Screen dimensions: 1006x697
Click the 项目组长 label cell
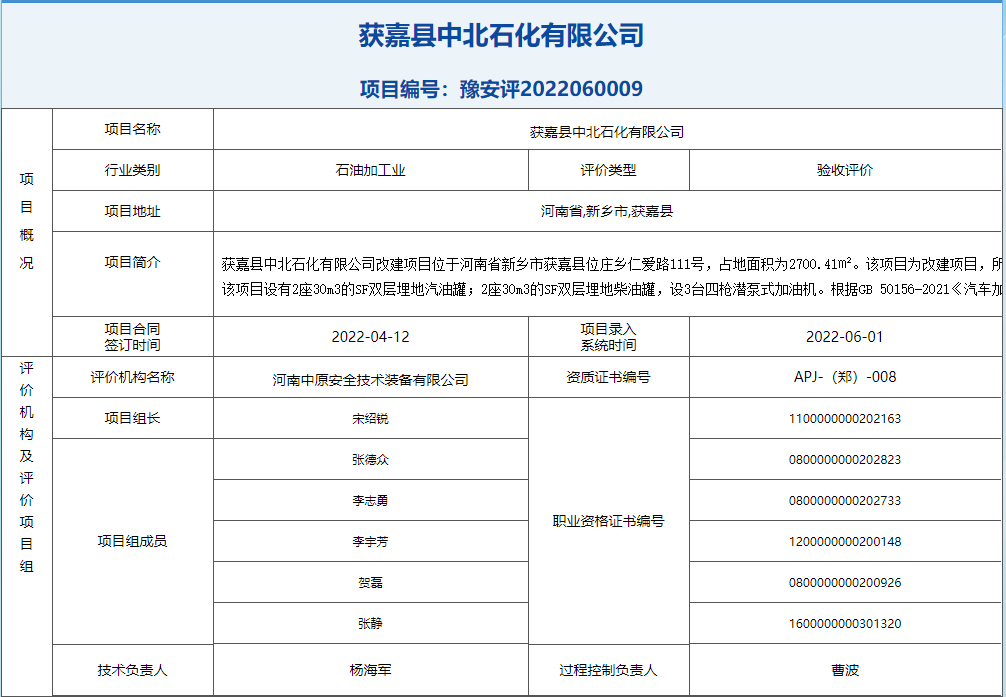[x=133, y=418]
